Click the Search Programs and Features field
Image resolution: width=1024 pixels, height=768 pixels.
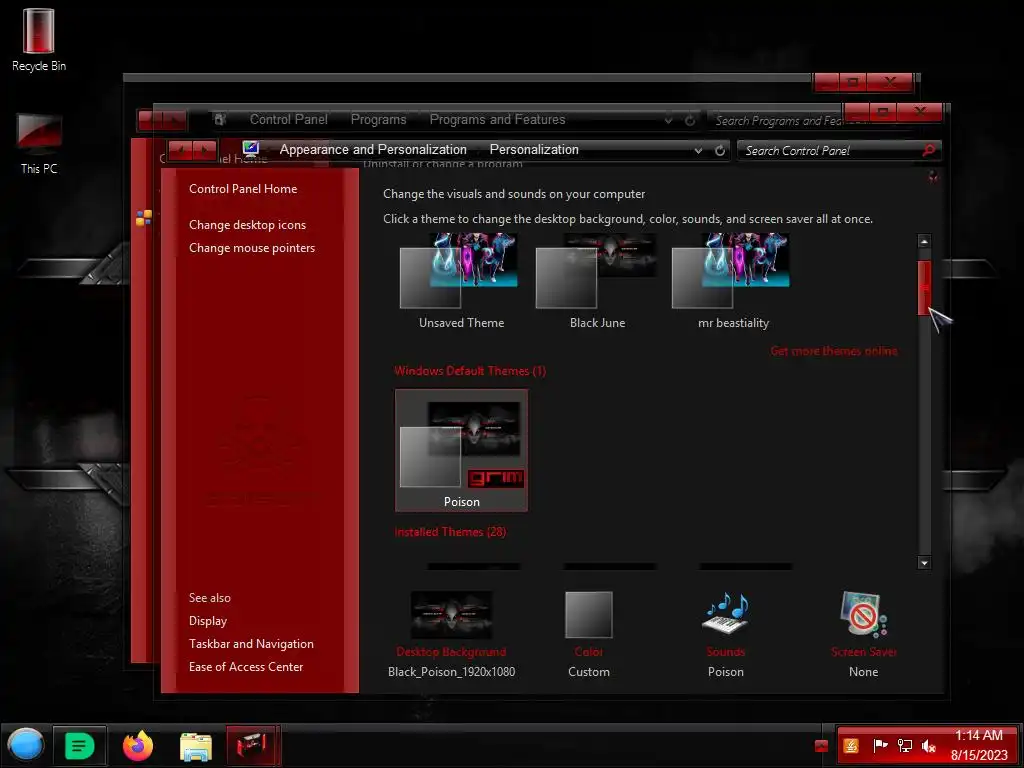(x=776, y=121)
